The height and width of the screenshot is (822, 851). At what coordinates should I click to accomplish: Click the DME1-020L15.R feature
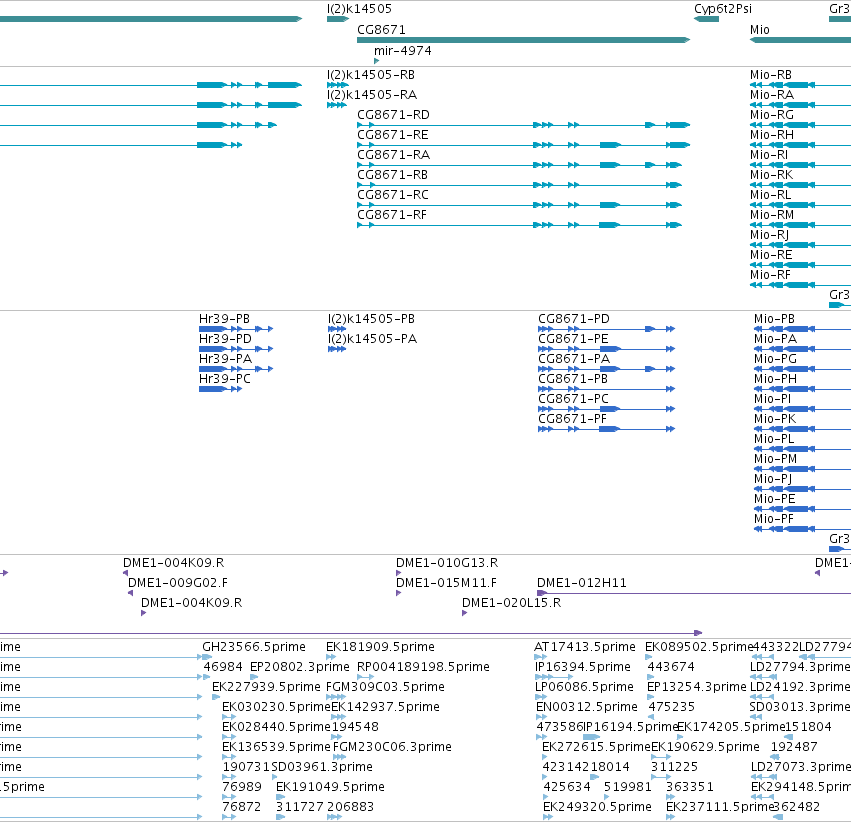(465, 613)
